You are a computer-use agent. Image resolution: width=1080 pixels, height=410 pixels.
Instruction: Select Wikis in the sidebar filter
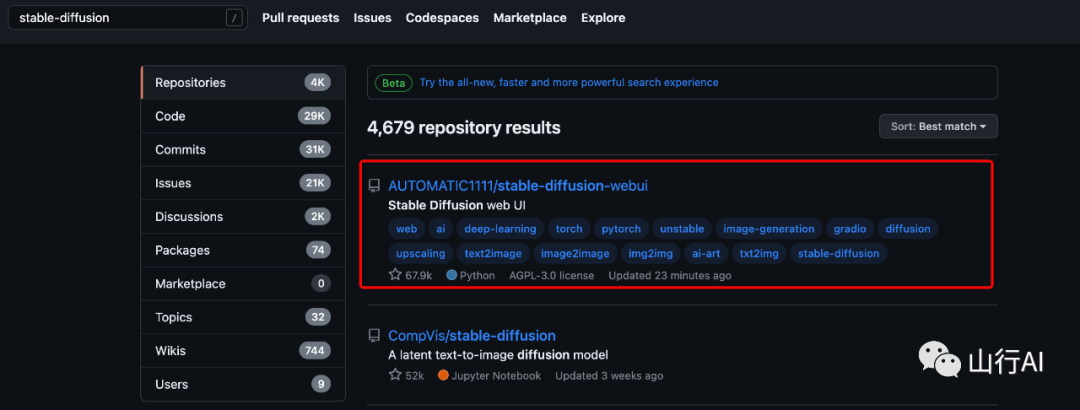tap(173, 350)
